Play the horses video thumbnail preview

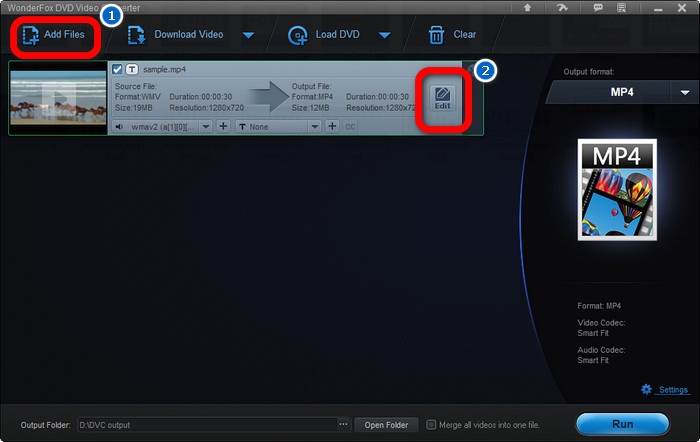coord(58,98)
